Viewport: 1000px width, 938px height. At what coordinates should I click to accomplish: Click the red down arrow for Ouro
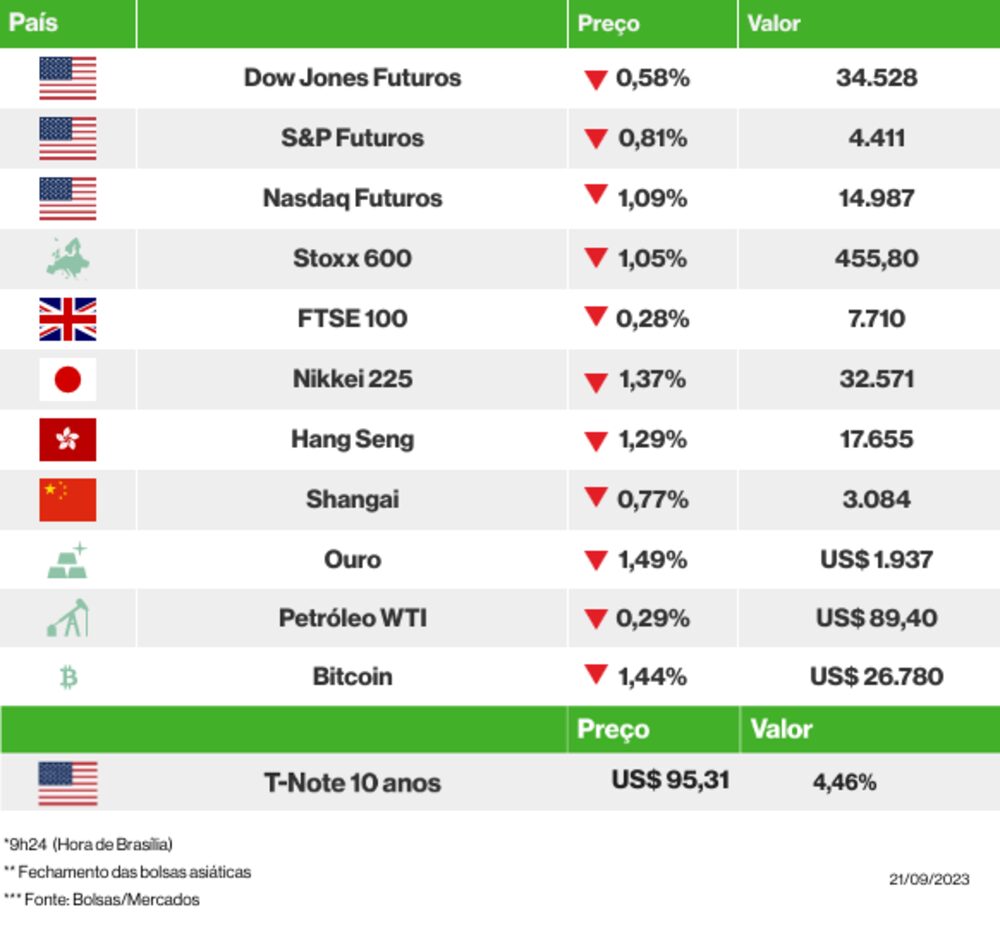[x=597, y=560]
